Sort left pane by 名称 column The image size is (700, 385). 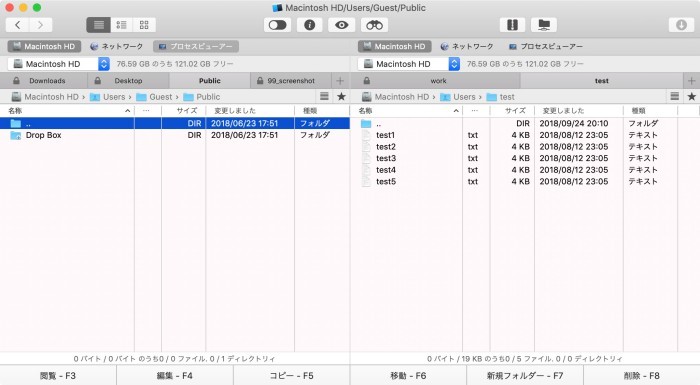(67, 111)
